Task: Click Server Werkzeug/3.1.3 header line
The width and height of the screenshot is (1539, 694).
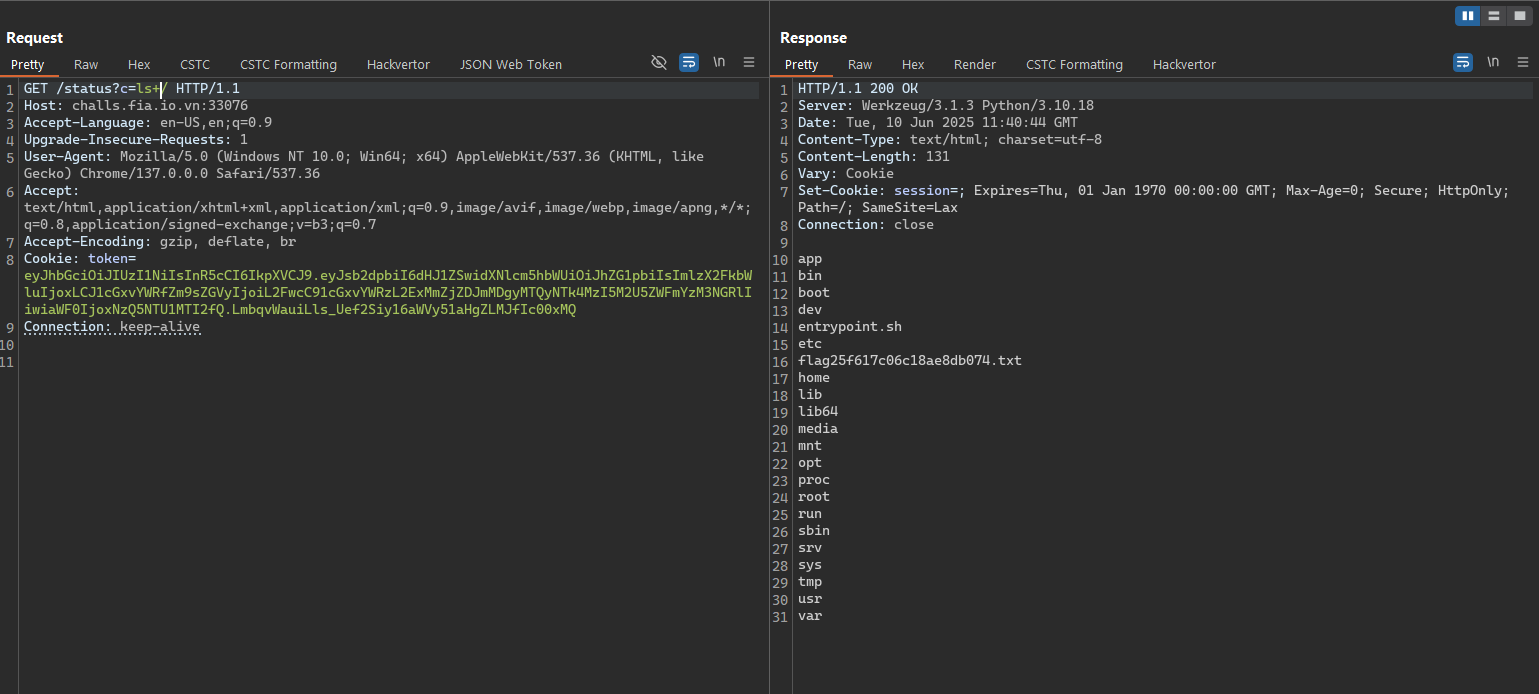Action: click(x=946, y=105)
